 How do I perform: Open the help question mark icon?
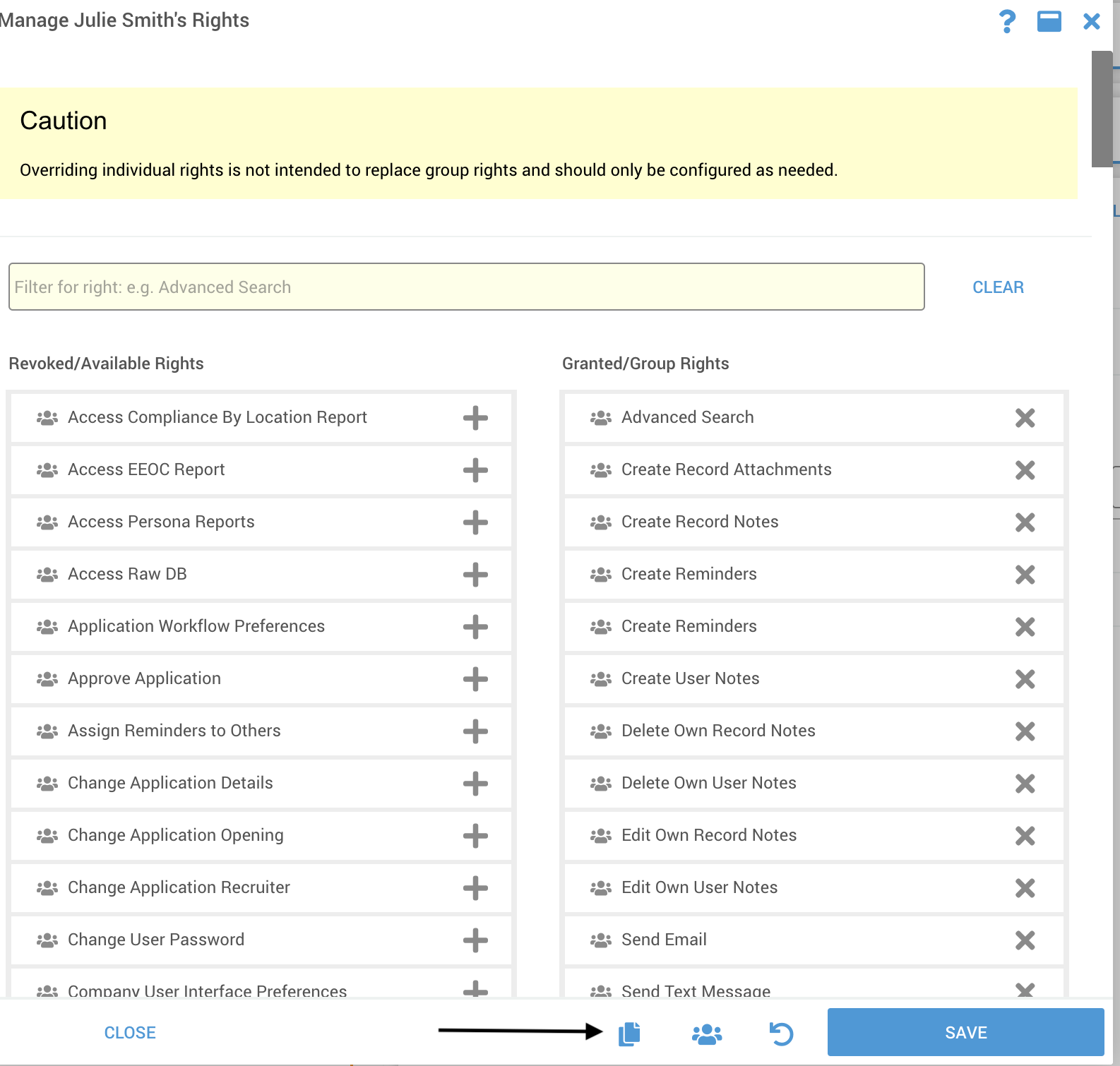coord(1007,21)
